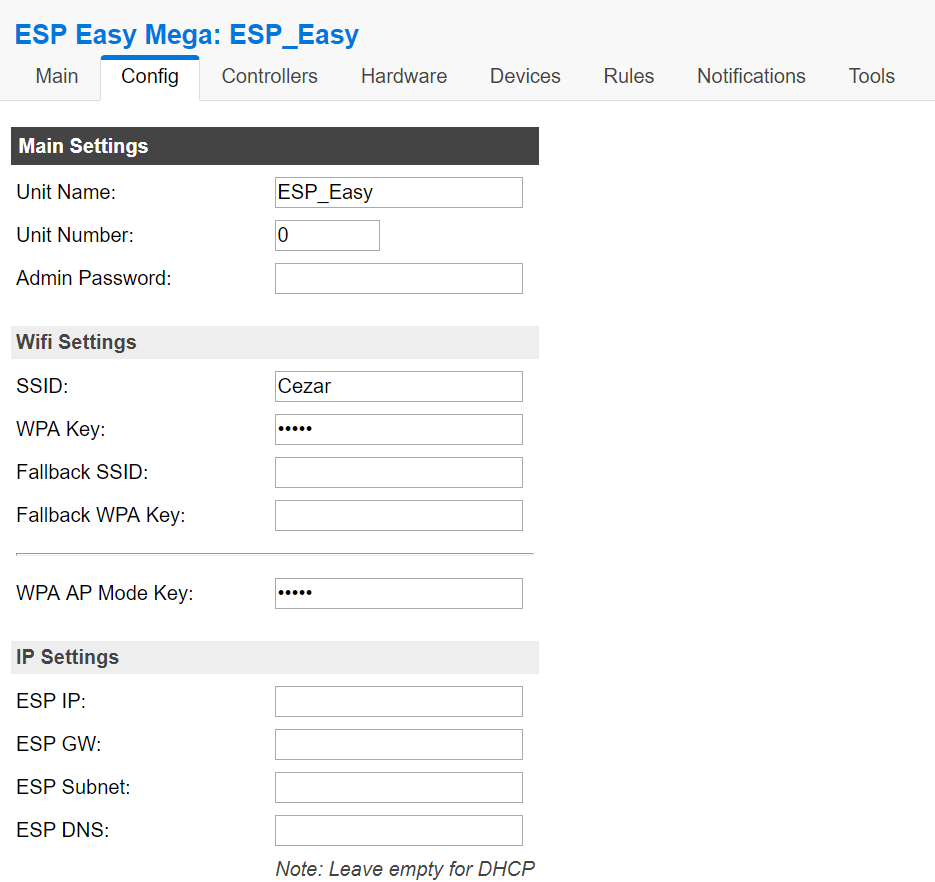
Task: Click the Main Settings section header
Action: 275,146
